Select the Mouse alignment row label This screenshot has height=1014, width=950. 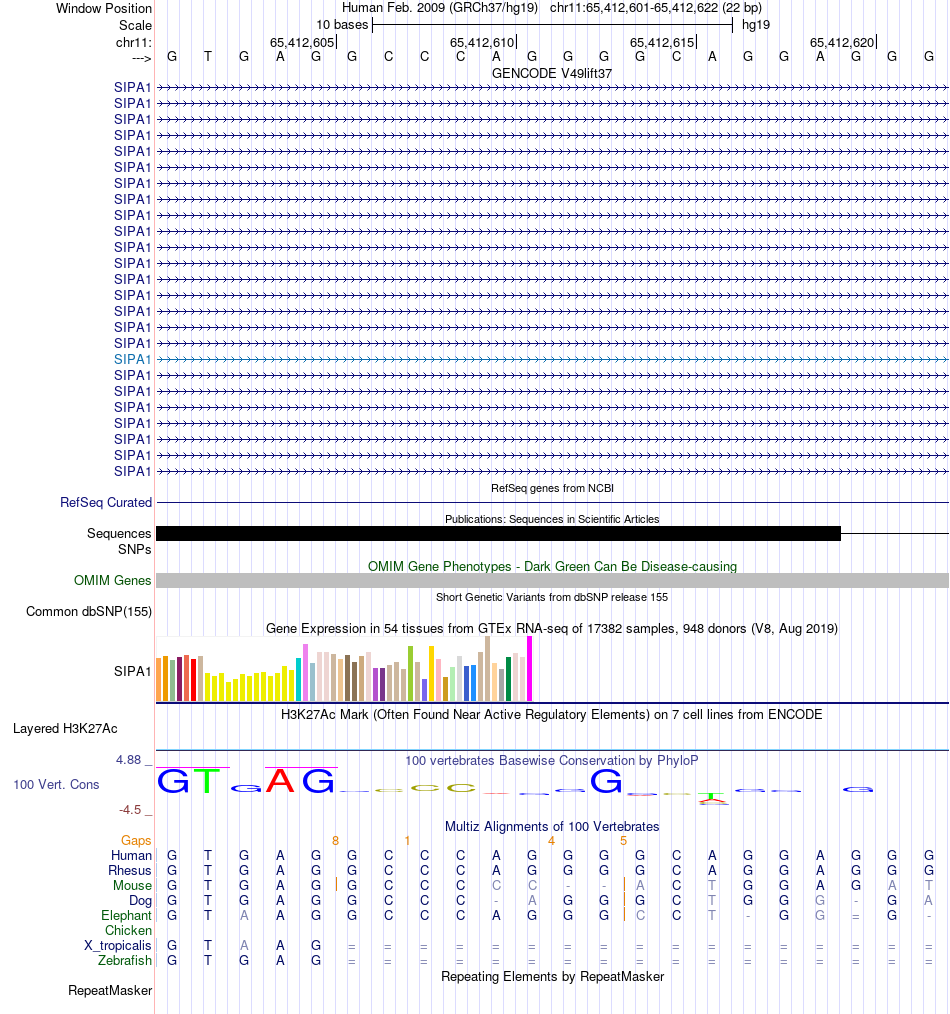(133, 885)
